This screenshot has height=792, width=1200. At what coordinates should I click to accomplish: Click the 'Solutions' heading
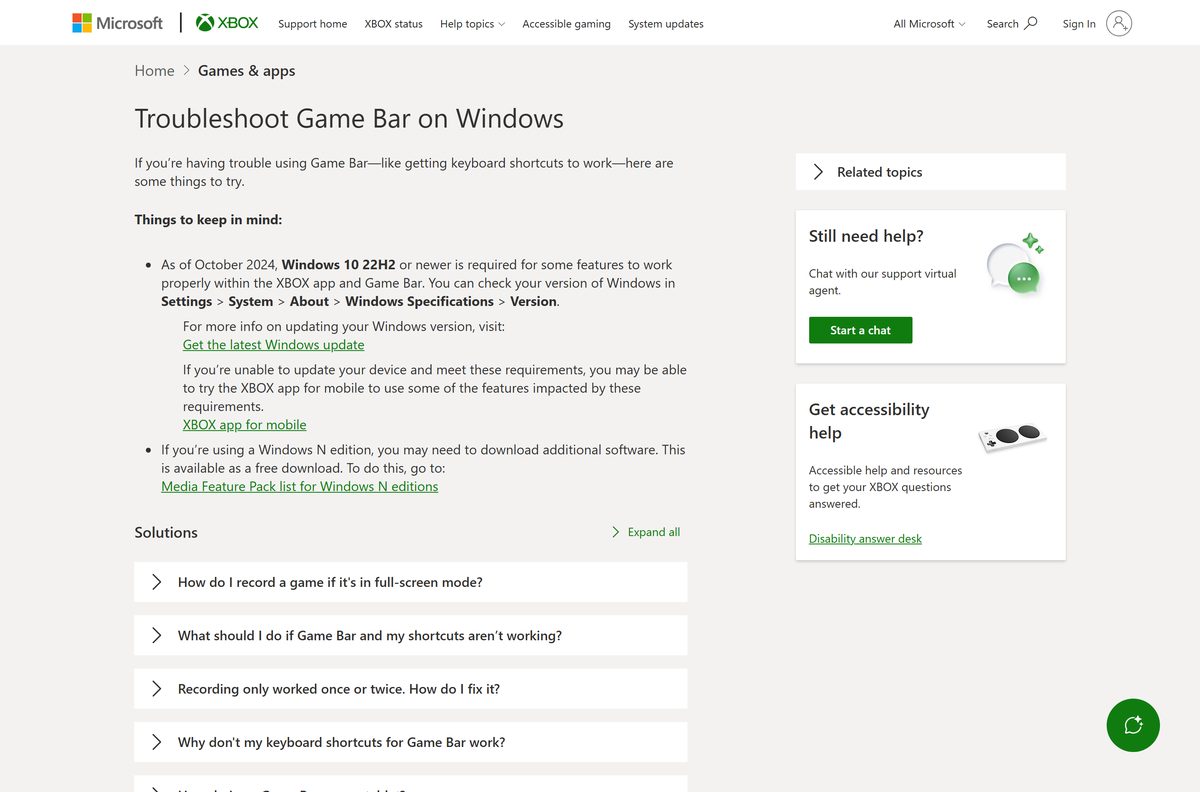point(166,532)
